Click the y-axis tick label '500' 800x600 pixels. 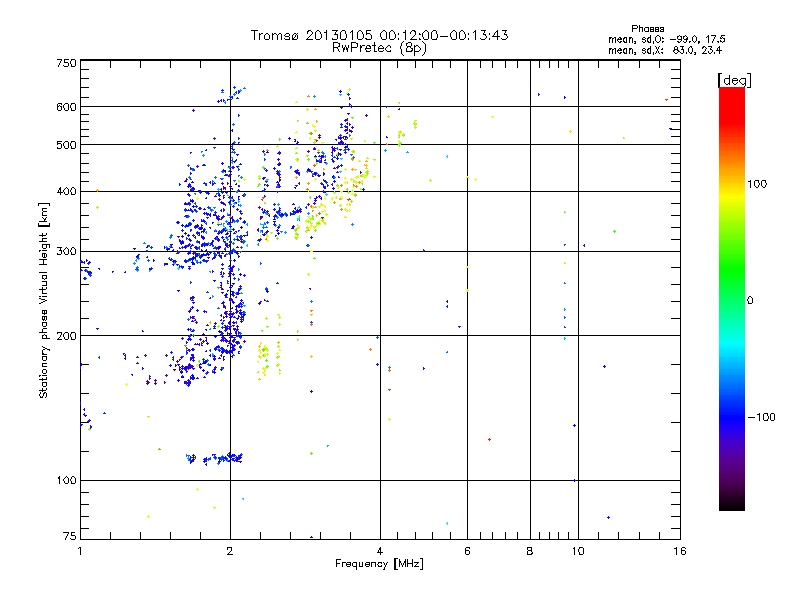click(66, 145)
